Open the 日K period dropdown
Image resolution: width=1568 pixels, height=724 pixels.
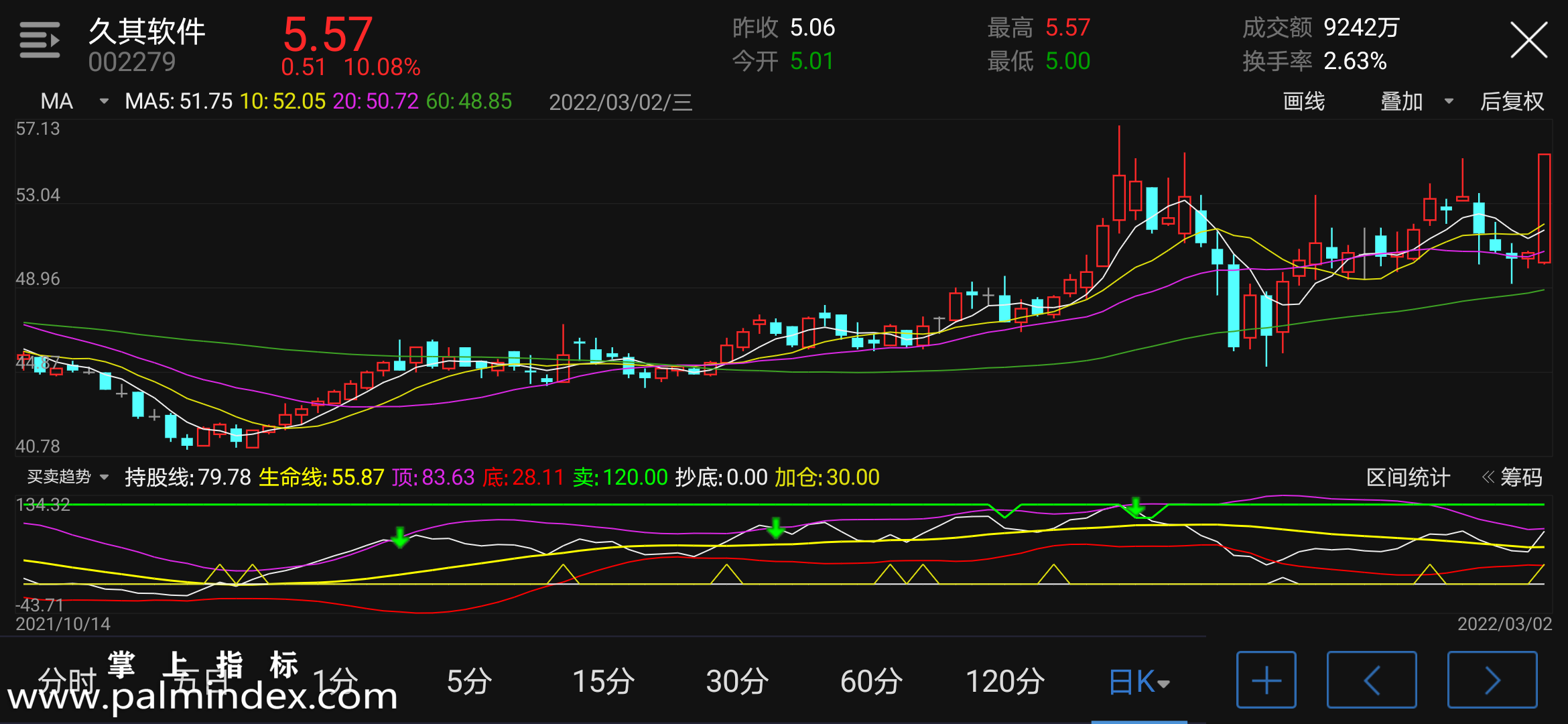1139,682
